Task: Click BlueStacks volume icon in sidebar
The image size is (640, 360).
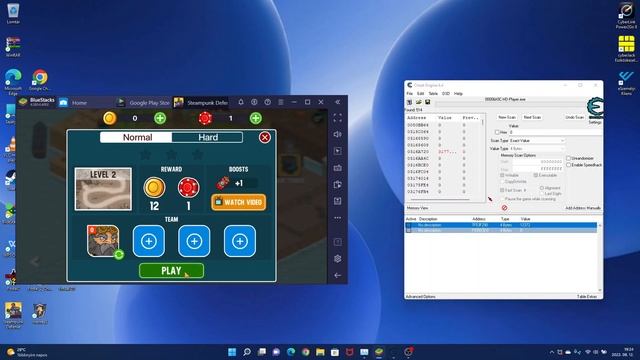Action: pos(338,134)
